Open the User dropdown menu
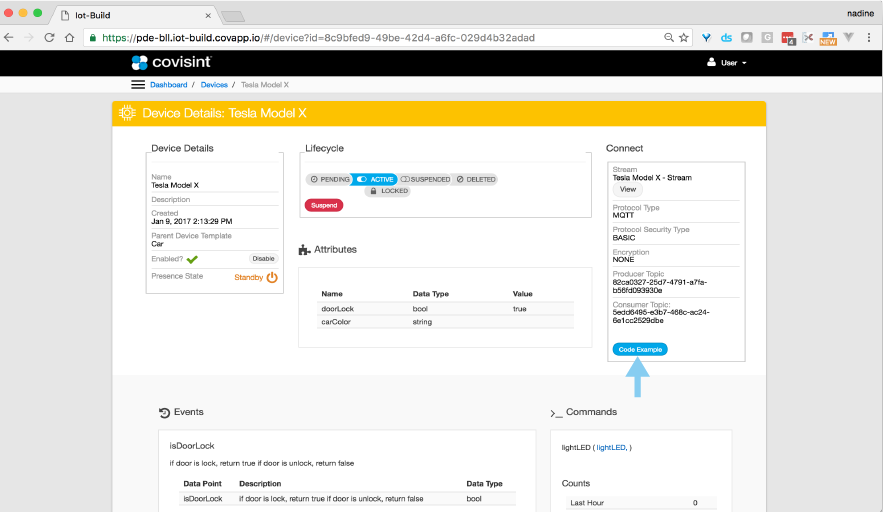This screenshot has height=512, width=883. (727, 62)
